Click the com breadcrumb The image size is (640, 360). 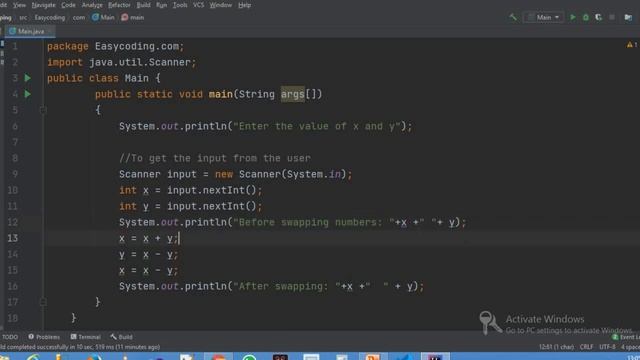pyautogui.click(x=79, y=18)
